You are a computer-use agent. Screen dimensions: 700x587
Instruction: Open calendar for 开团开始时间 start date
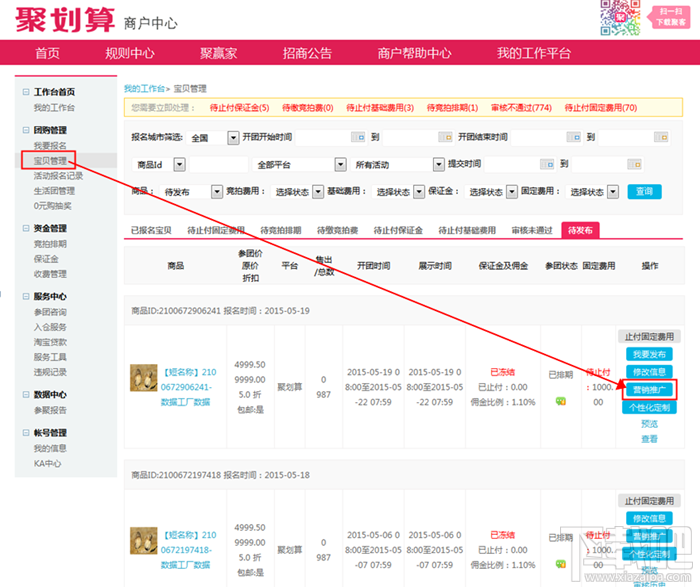[358, 137]
